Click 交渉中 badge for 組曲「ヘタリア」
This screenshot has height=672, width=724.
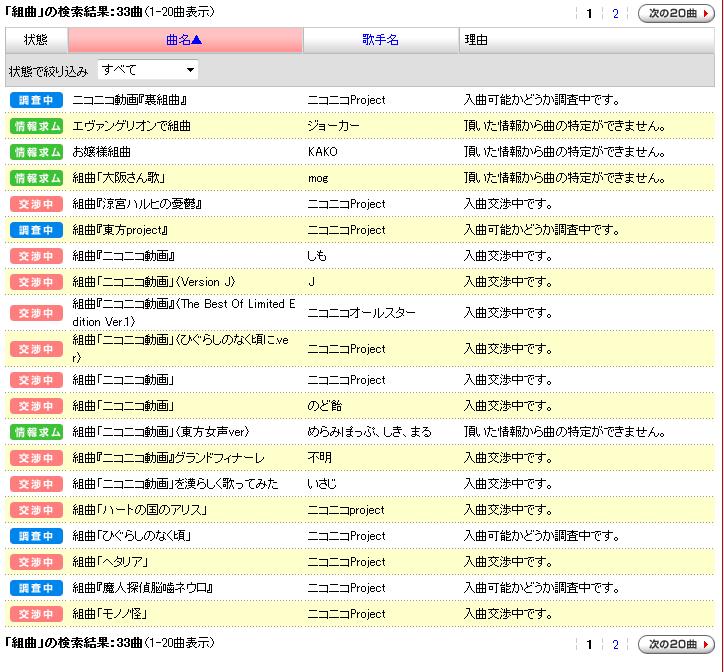(36, 562)
